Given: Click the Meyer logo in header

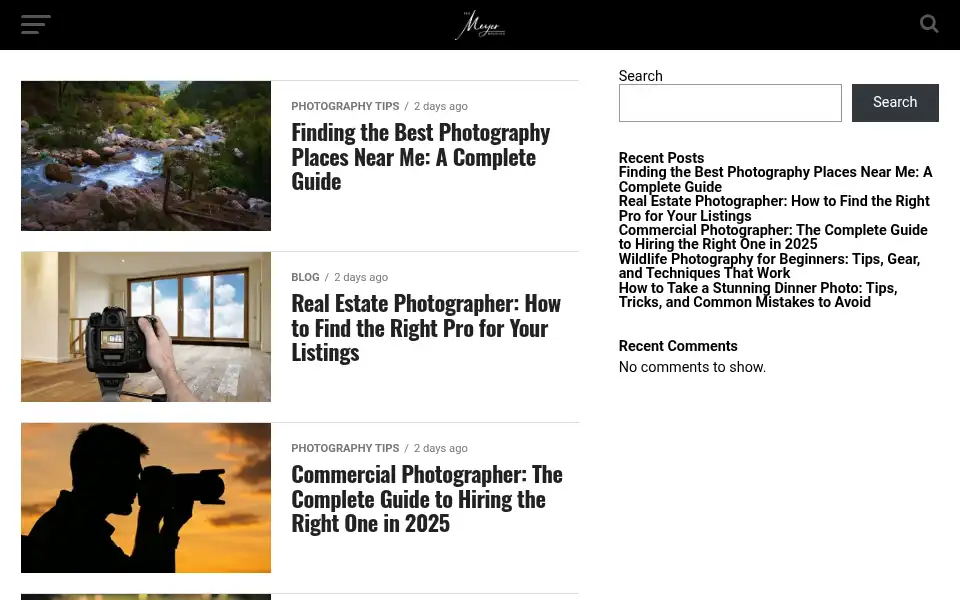Looking at the screenshot, I should pos(480,25).
